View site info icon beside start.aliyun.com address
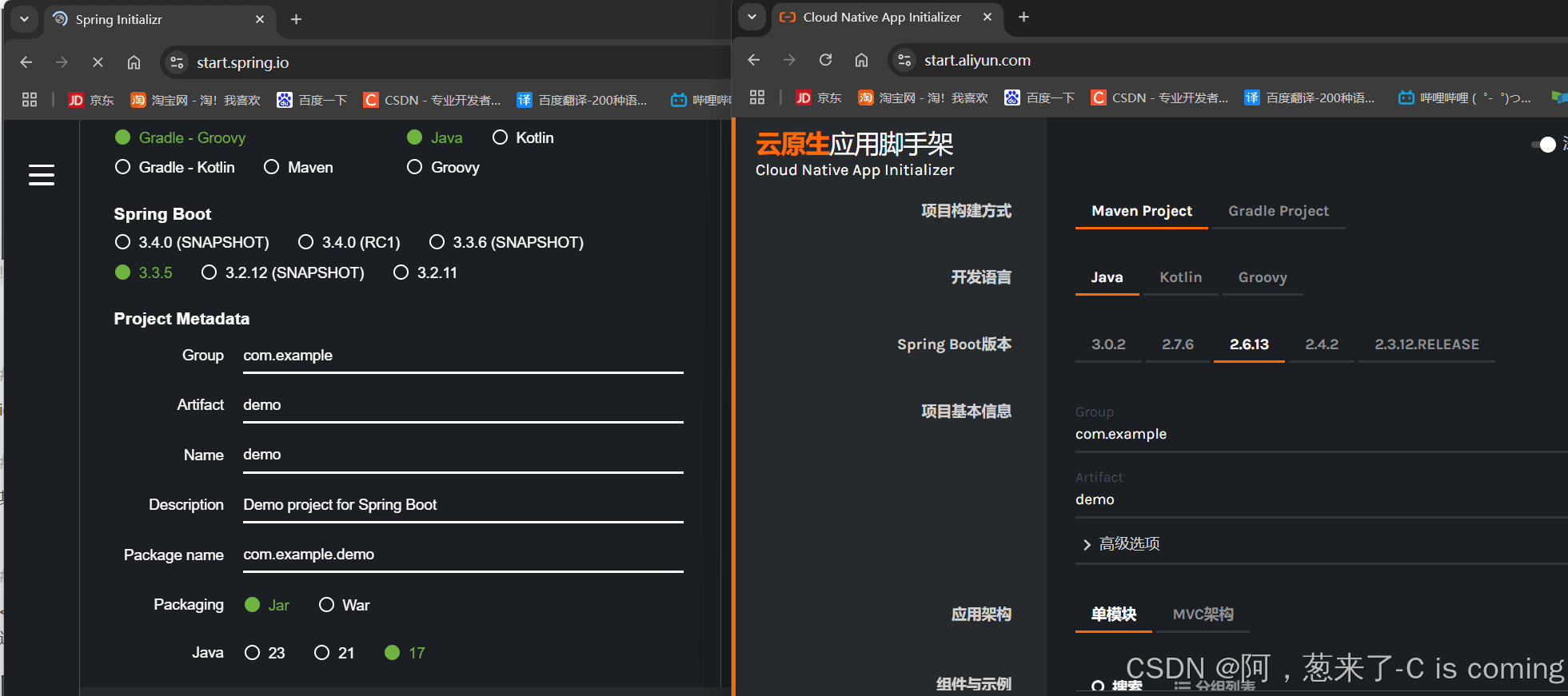The width and height of the screenshot is (1568, 696). pos(904,60)
